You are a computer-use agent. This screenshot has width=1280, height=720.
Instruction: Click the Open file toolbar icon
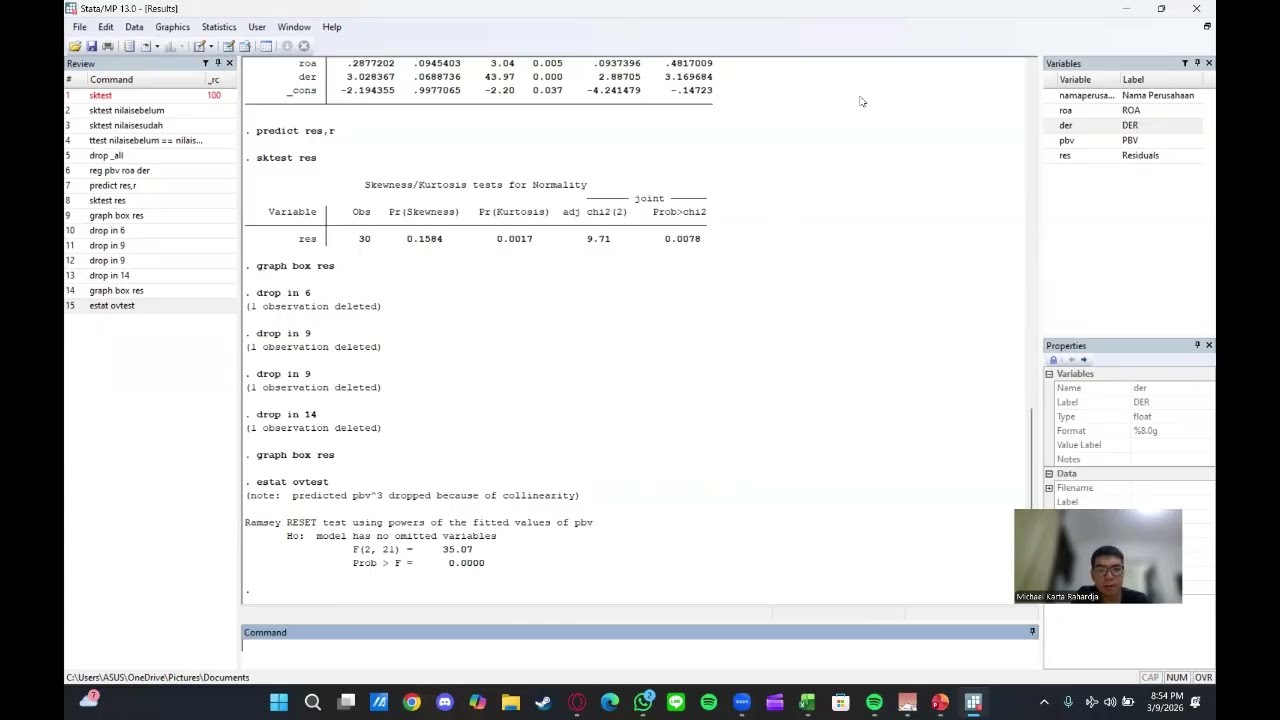coord(75,46)
